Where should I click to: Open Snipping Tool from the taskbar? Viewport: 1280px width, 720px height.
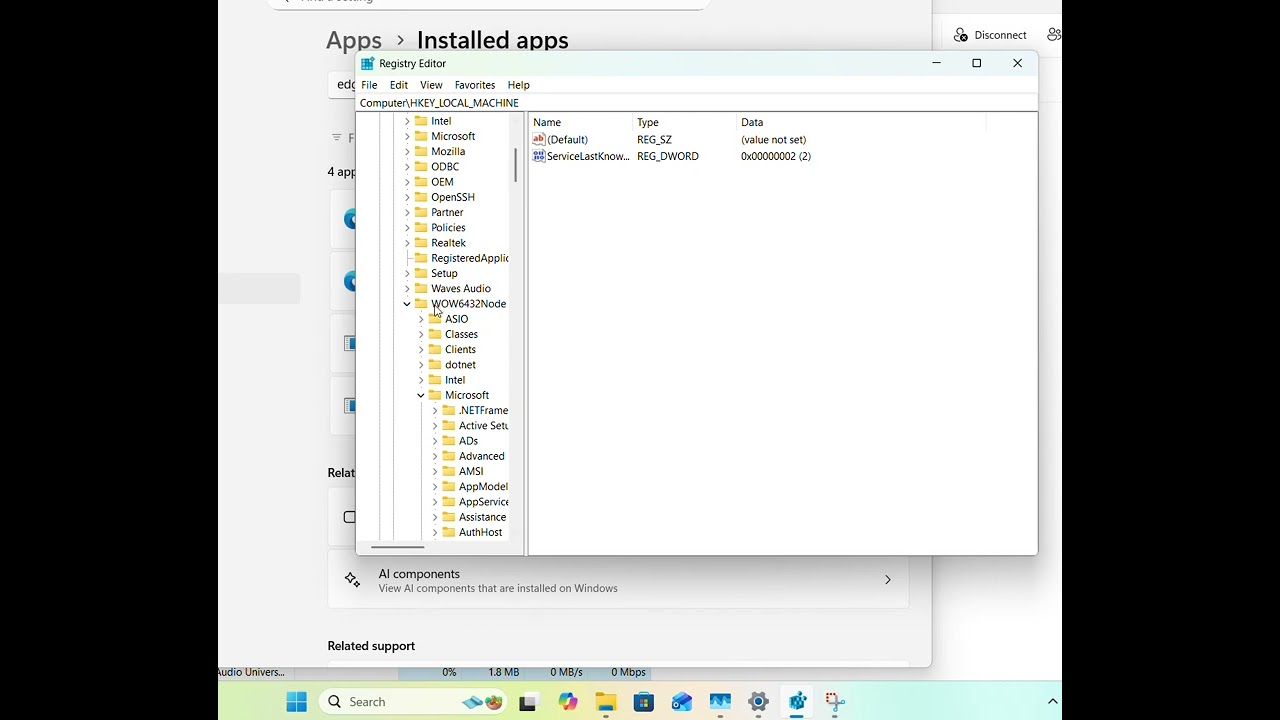pyautogui.click(x=835, y=702)
